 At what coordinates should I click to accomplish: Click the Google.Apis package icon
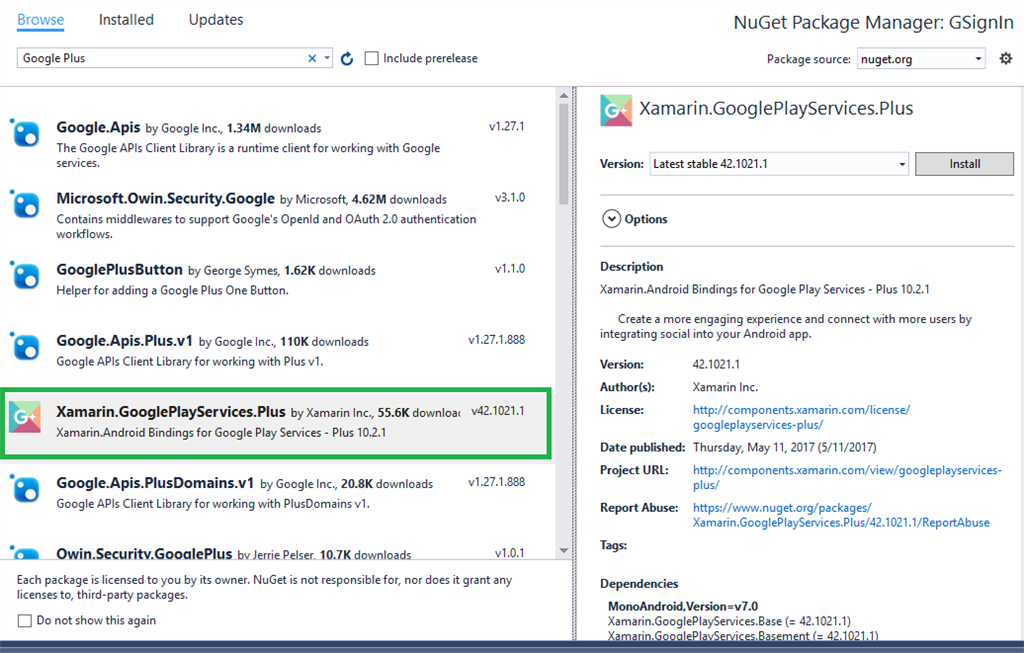pos(26,133)
